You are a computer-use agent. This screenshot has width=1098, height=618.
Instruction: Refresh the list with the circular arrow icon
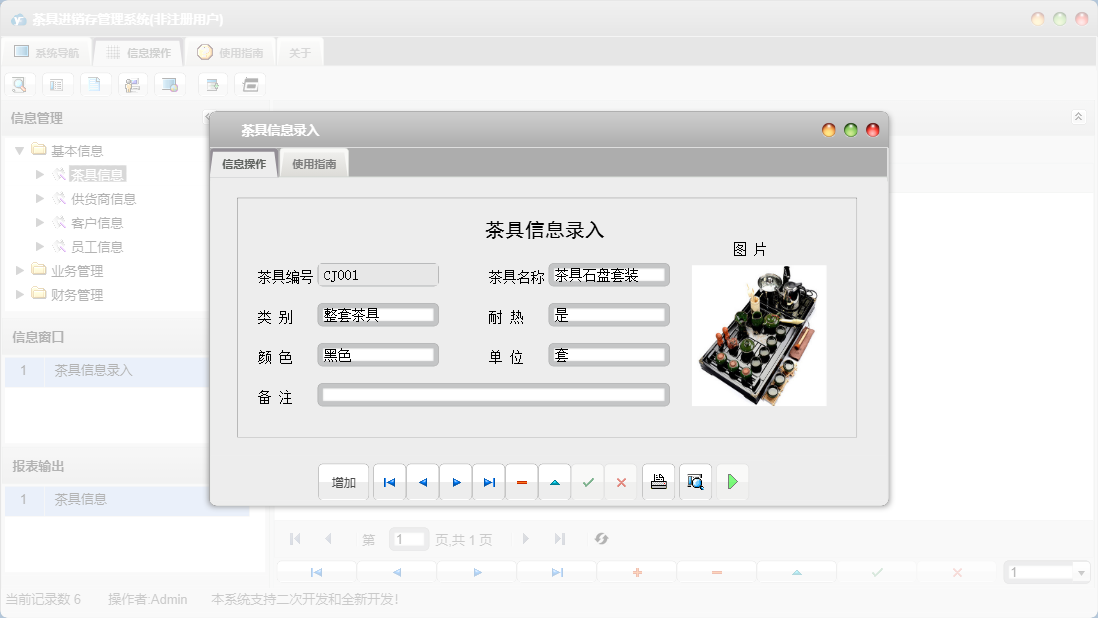(601, 539)
